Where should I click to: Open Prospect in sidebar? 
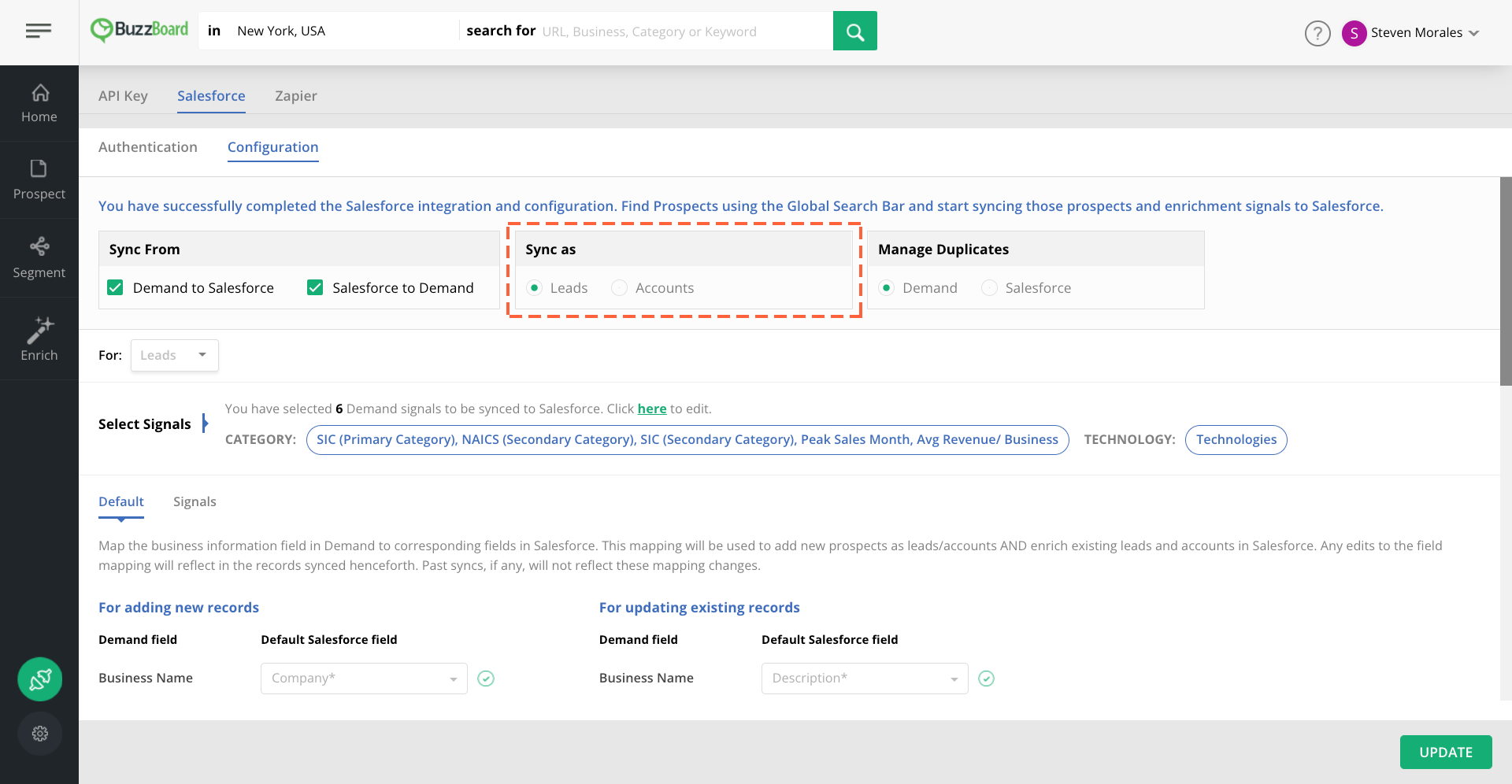[x=39, y=180]
